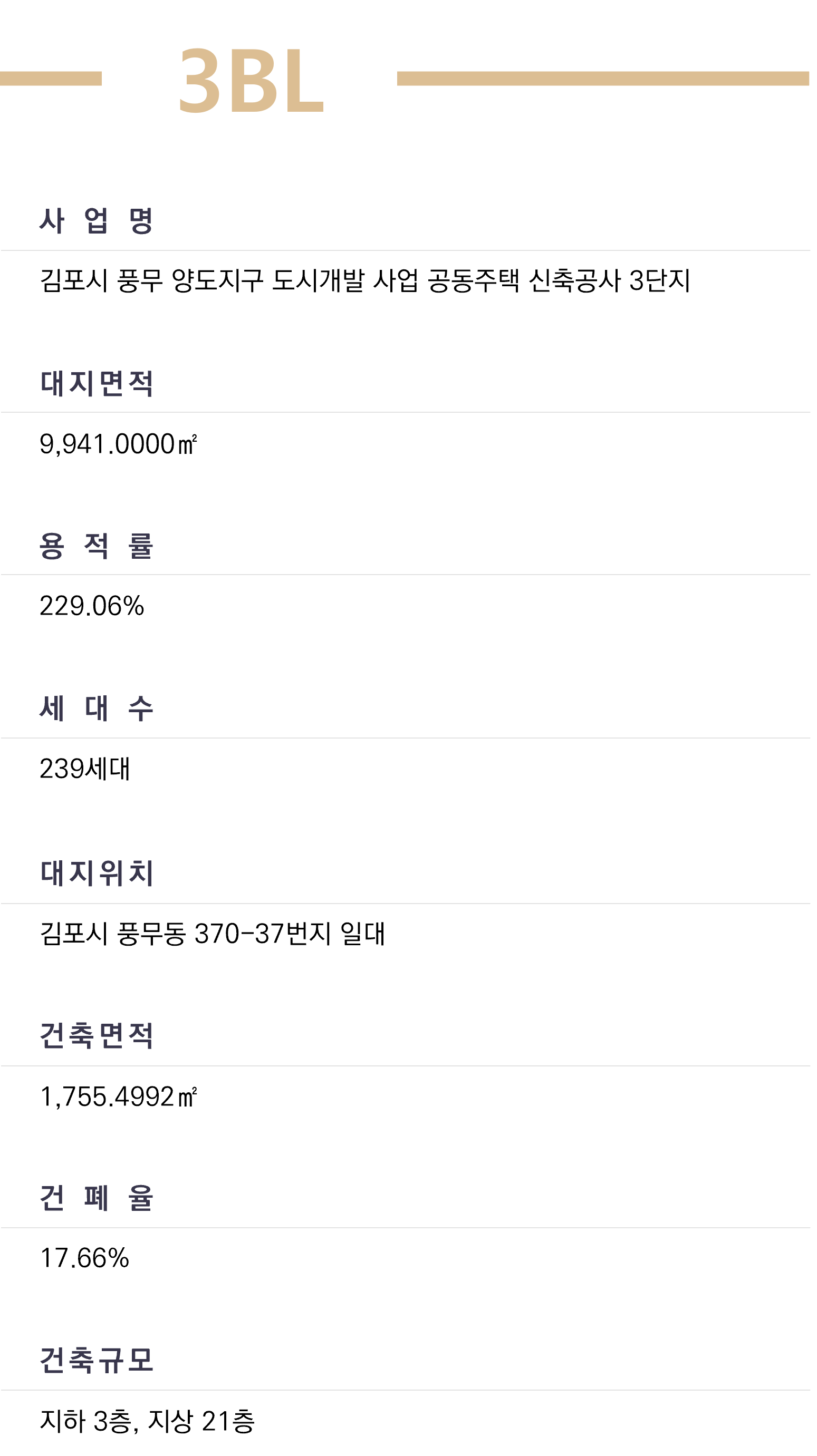The image size is (817, 1456).
Task: Click the gold line right of 3BL
Action: pyautogui.click(x=602, y=79)
